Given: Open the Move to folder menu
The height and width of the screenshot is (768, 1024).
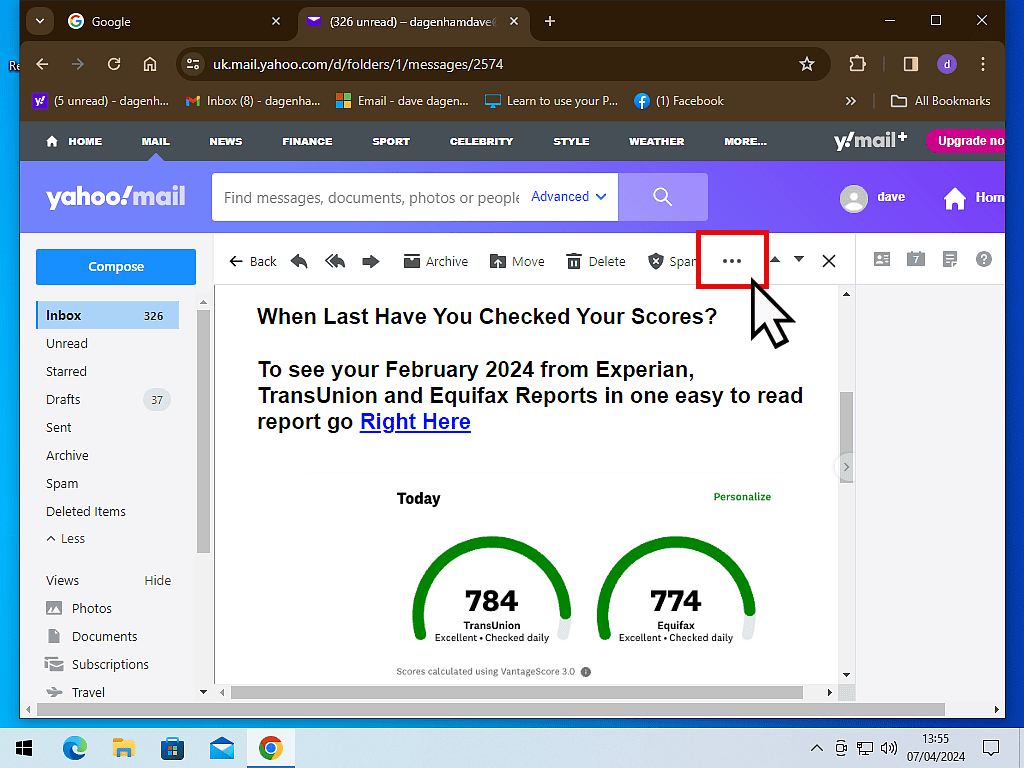Looking at the screenshot, I should [517, 261].
